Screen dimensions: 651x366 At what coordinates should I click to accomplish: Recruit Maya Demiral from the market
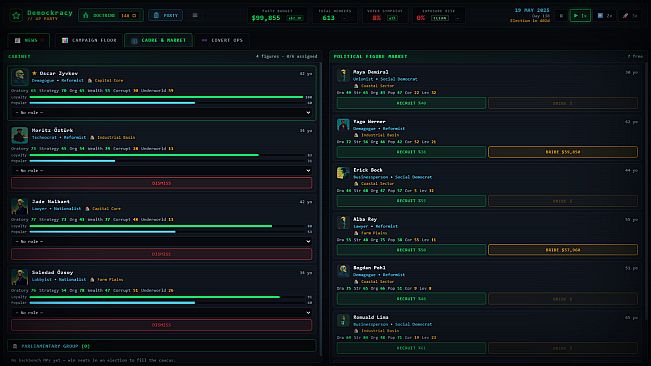click(411, 103)
